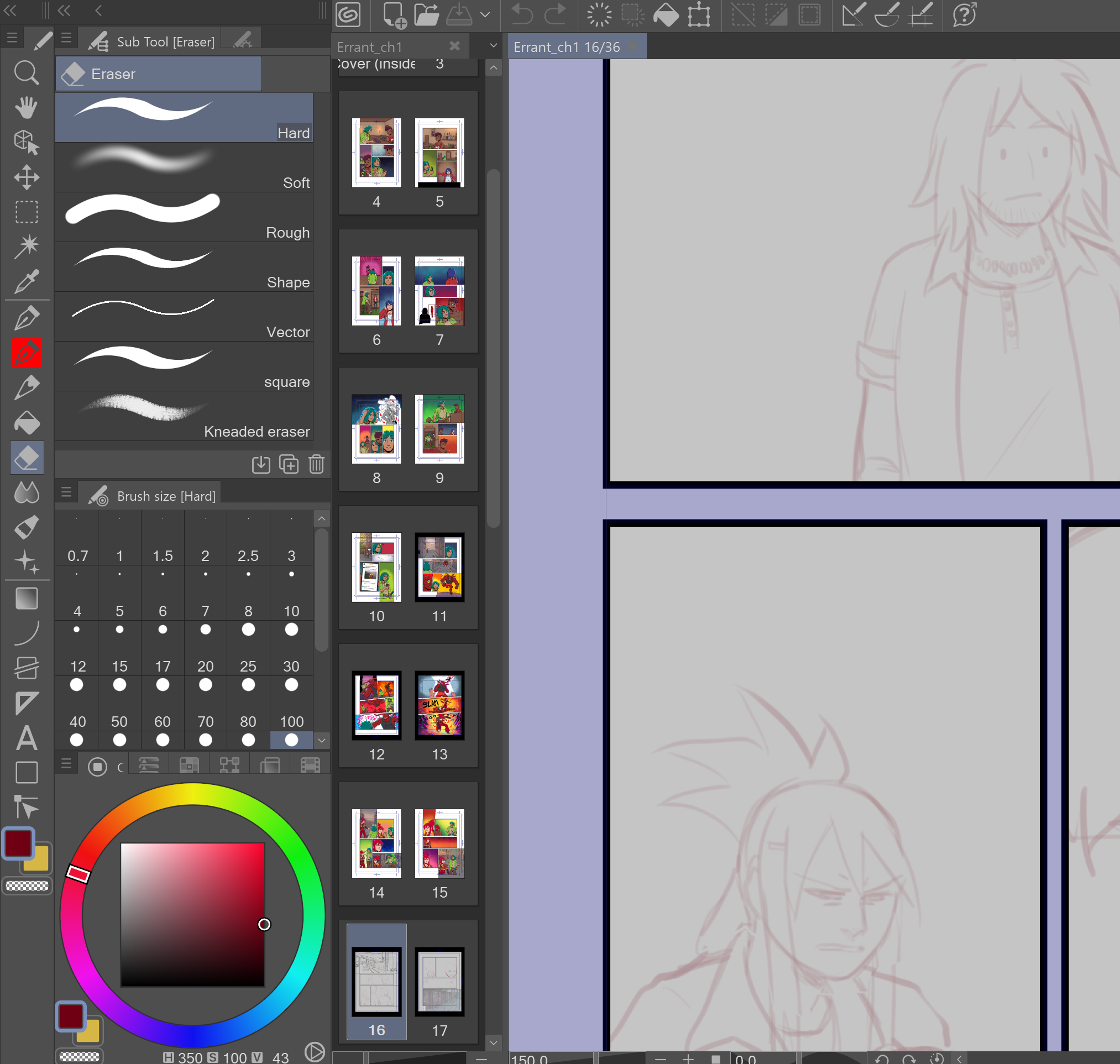Open the Sub Tool panel hamburger menu

66,38
